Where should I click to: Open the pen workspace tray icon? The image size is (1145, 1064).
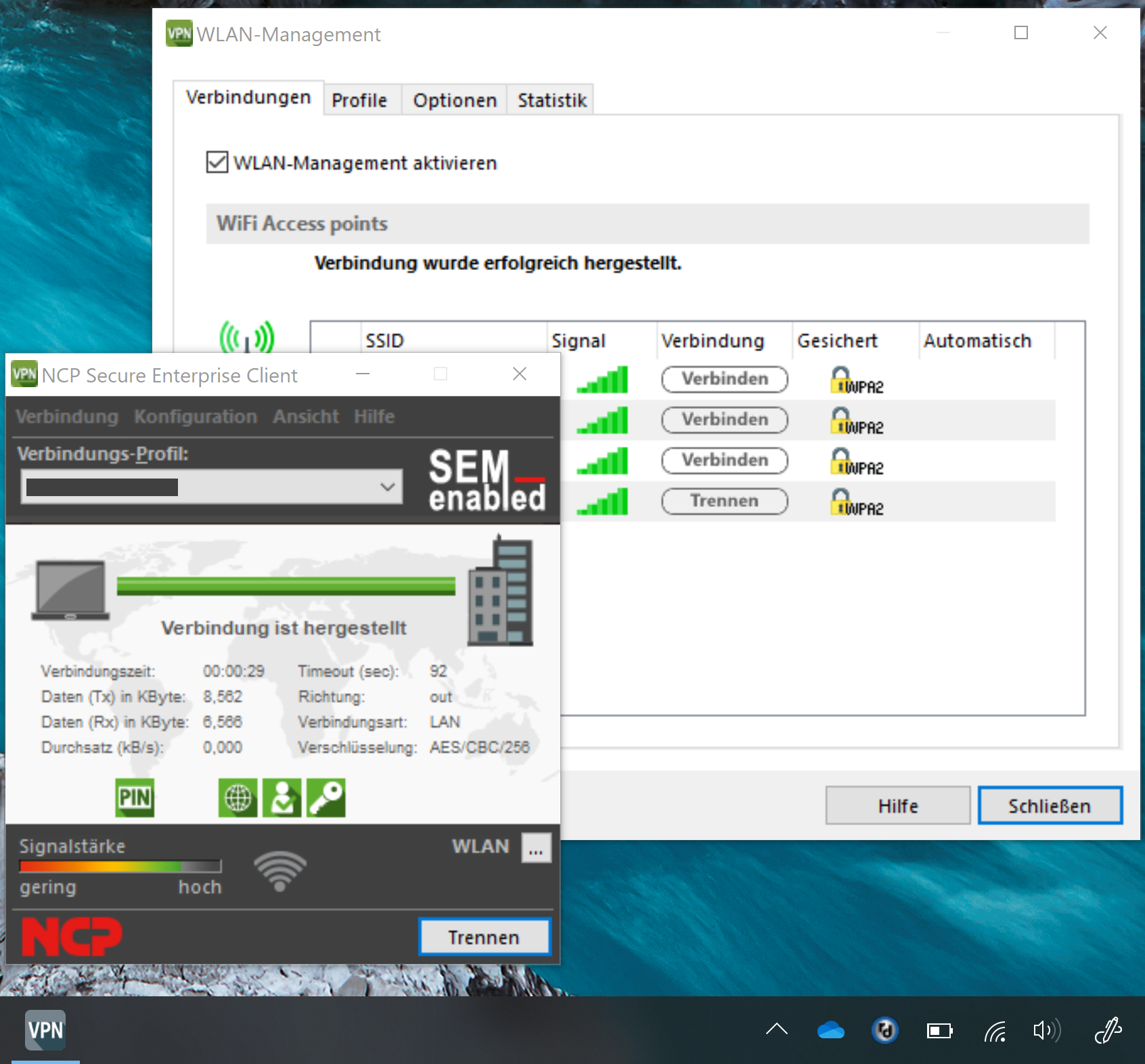1108,1030
